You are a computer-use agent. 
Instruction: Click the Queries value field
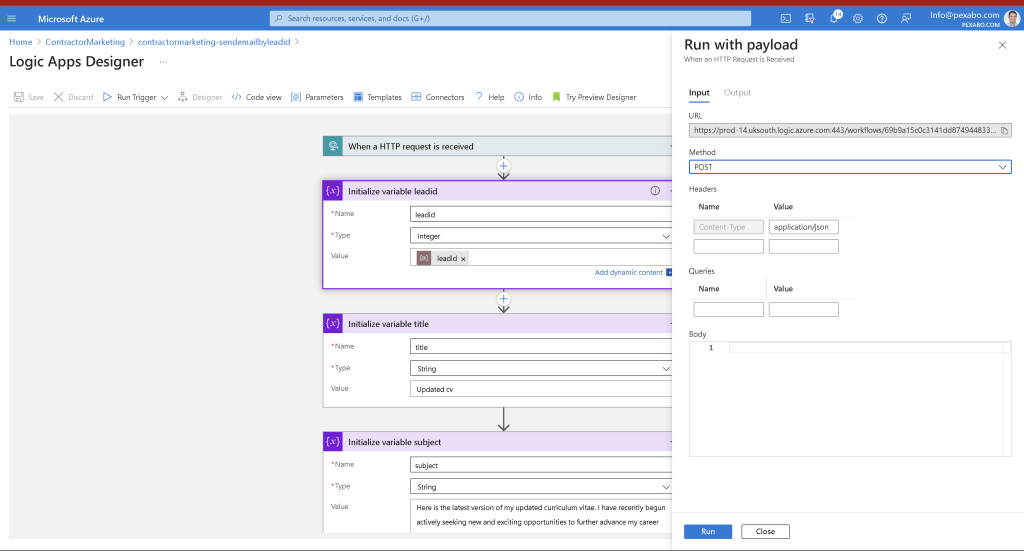(x=803, y=309)
